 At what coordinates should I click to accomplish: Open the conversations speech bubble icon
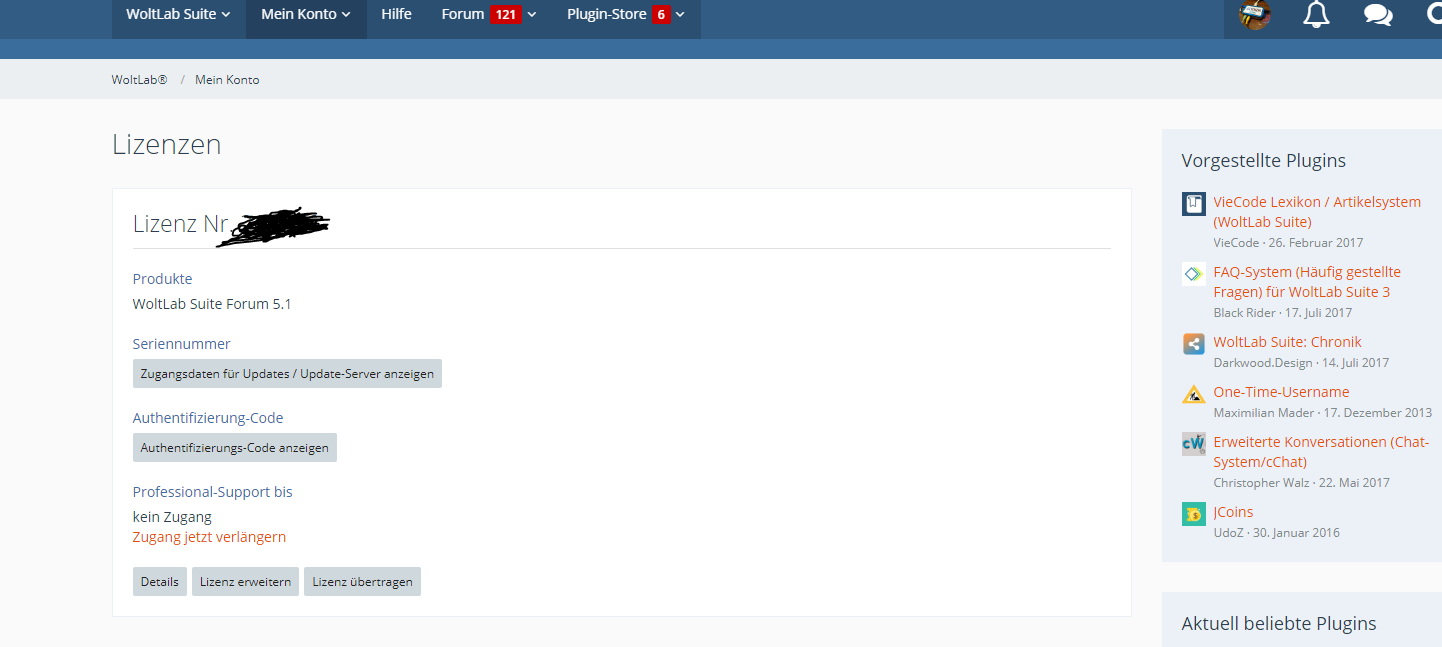1378,15
